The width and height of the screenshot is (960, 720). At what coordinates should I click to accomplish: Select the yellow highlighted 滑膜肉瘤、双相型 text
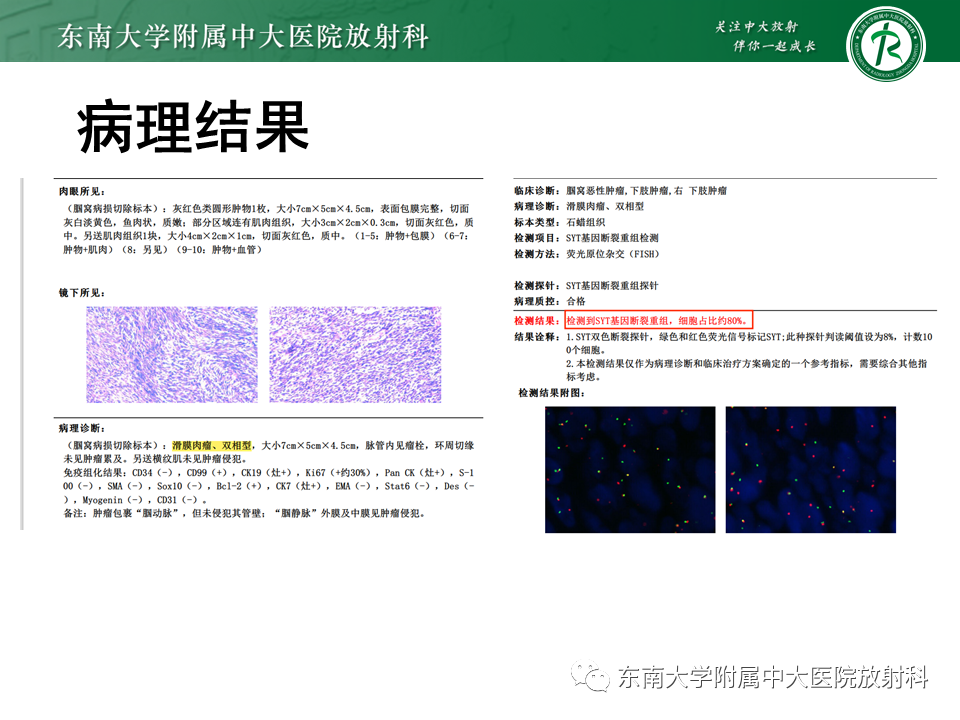coord(212,445)
